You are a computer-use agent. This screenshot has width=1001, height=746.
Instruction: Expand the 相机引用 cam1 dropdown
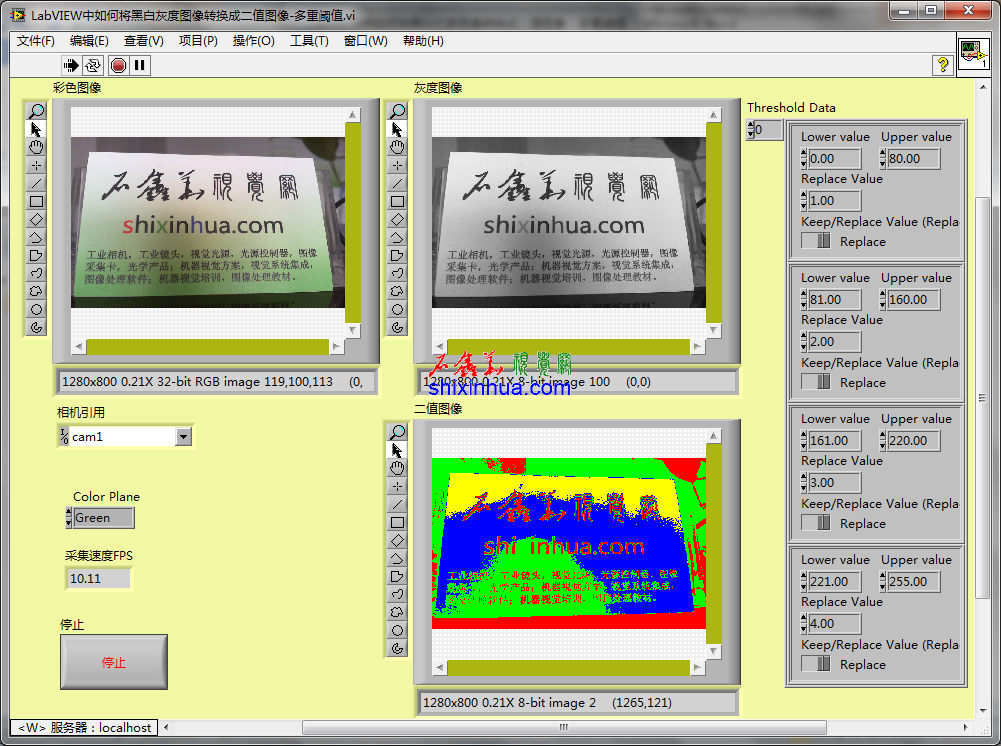(x=183, y=436)
